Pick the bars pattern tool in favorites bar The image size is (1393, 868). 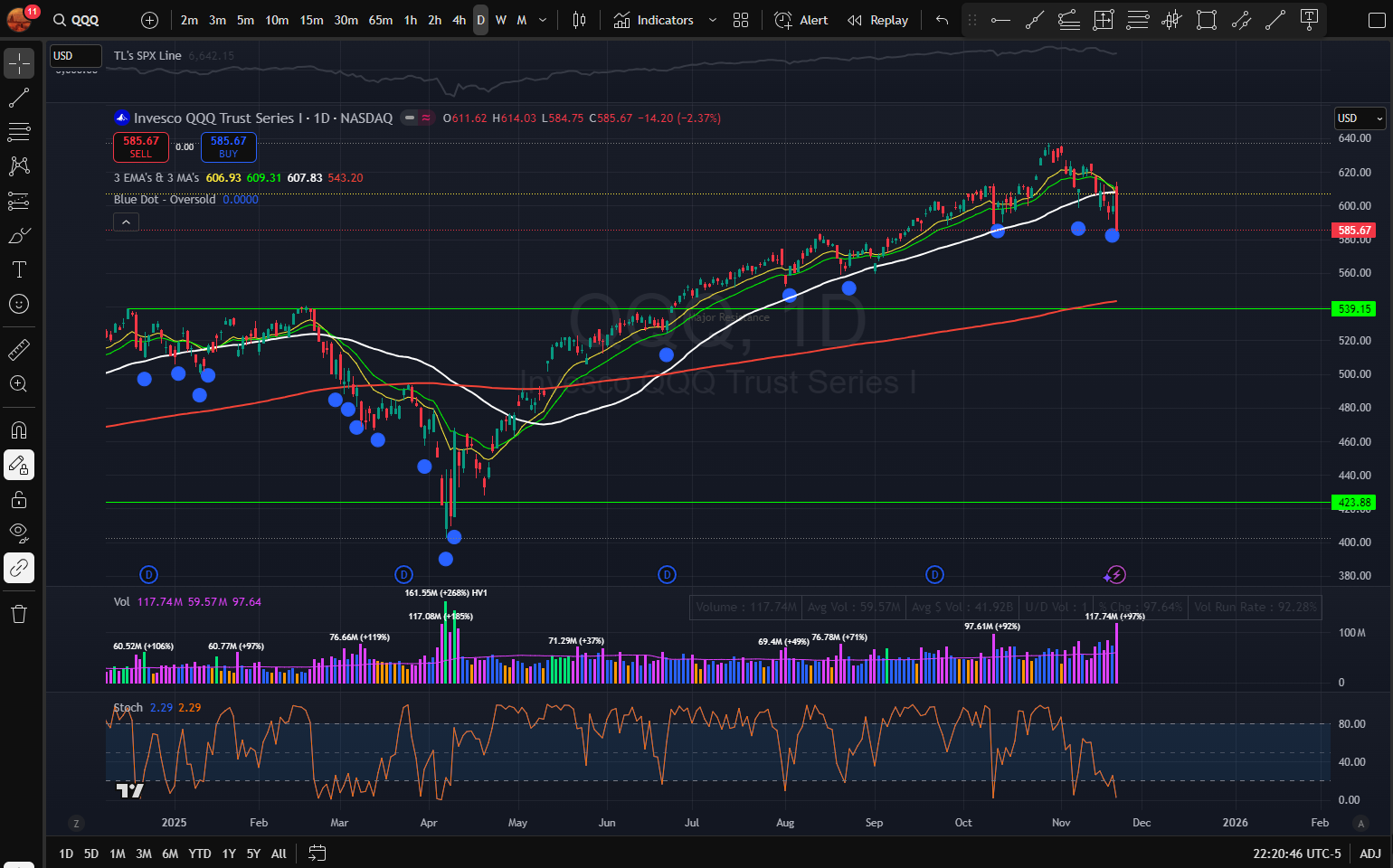[x=1171, y=20]
